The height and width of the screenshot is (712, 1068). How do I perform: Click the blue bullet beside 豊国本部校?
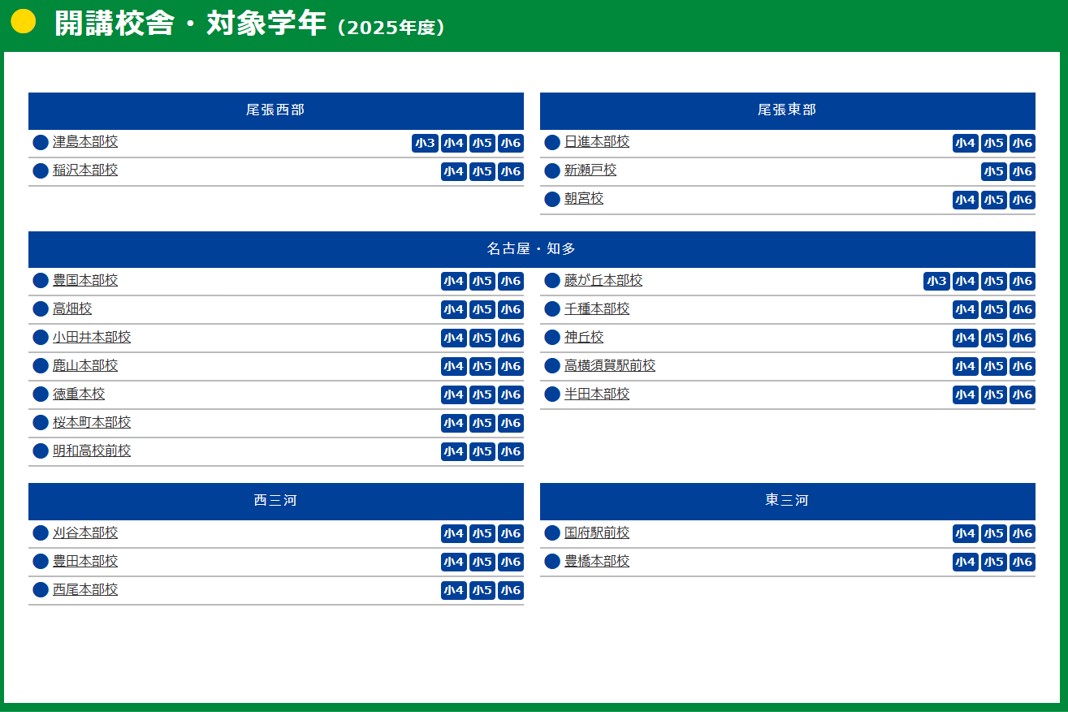click(x=41, y=281)
